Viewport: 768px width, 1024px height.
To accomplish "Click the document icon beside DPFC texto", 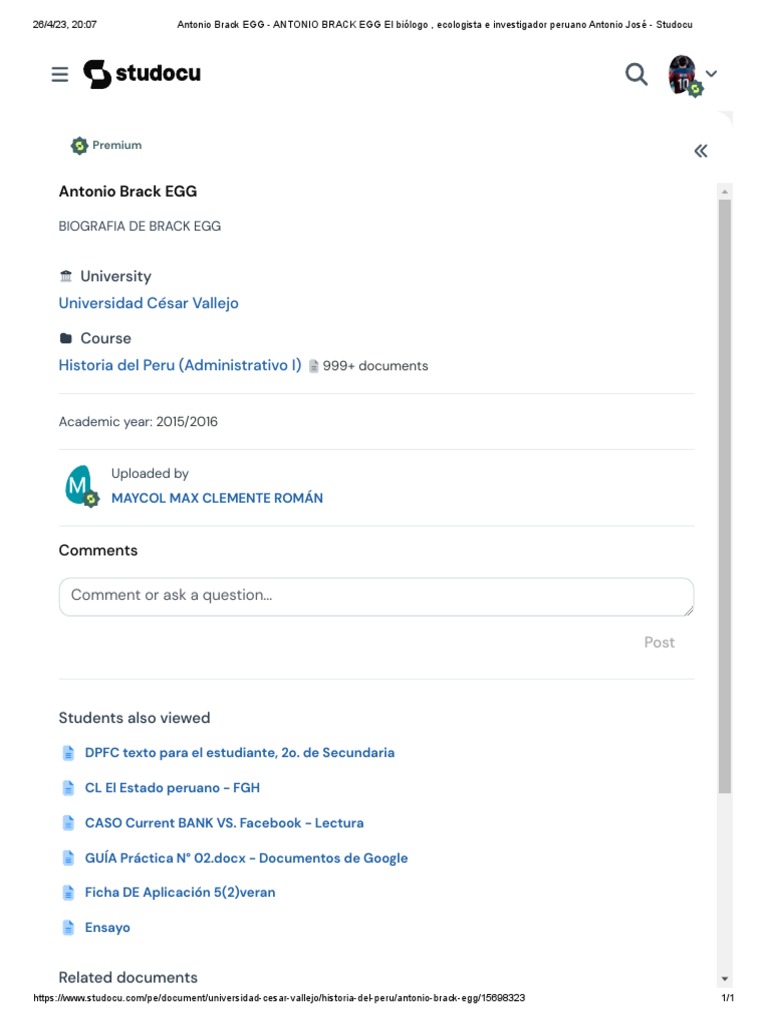I will coord(68,753).
